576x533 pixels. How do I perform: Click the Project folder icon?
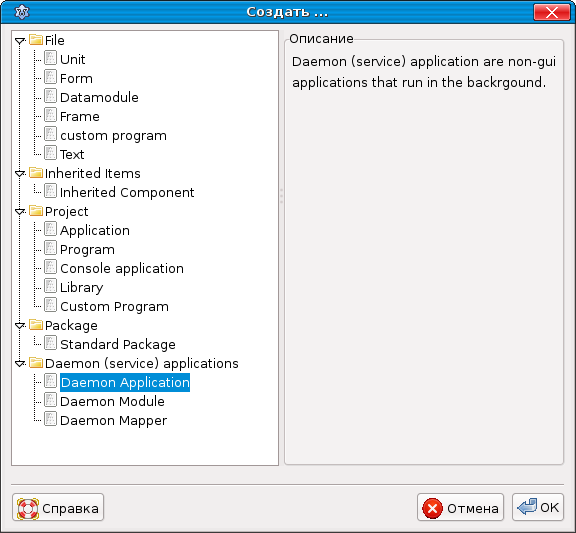click(36, 210)
